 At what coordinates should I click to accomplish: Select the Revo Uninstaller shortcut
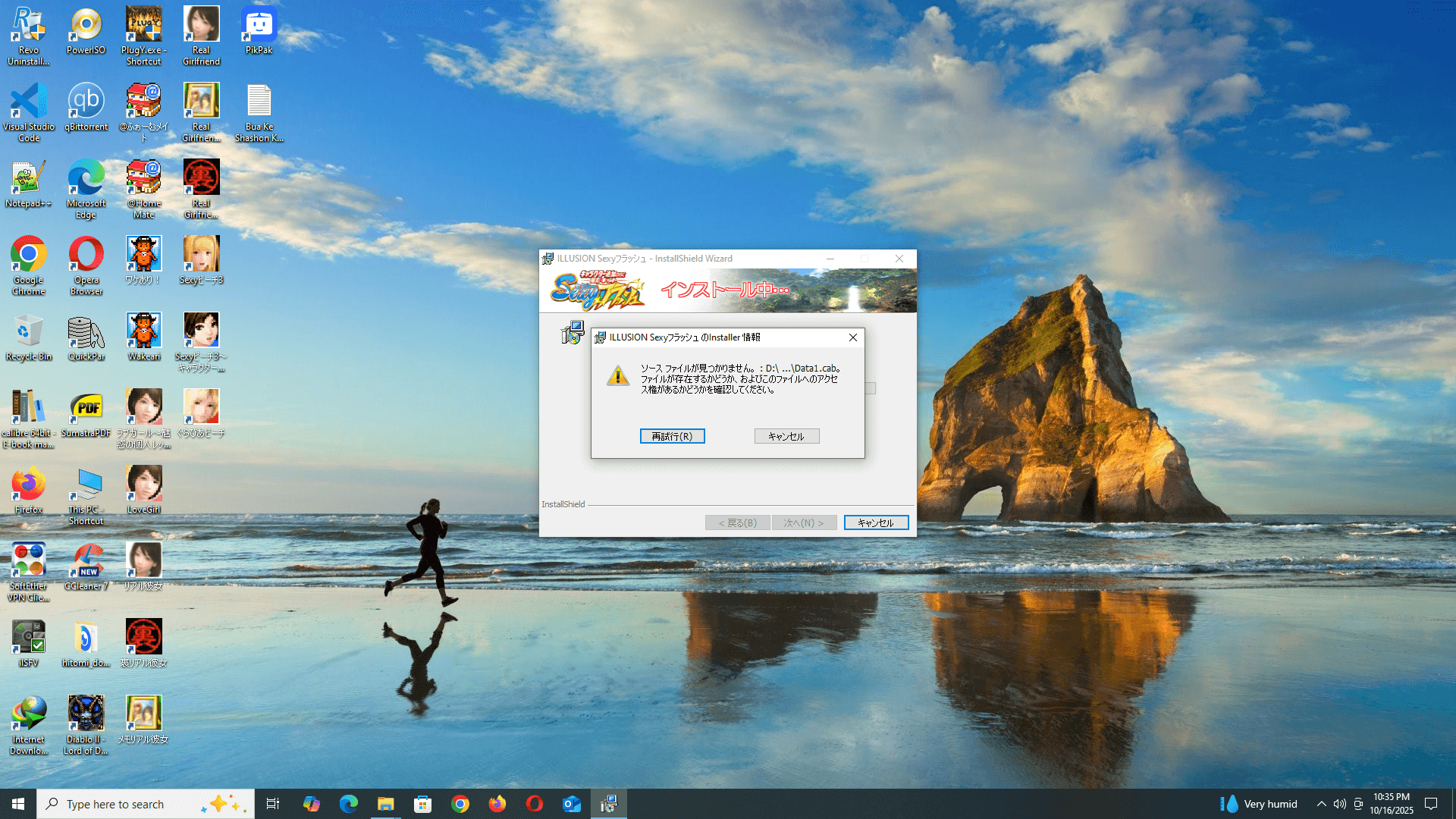tap(29, 25)
